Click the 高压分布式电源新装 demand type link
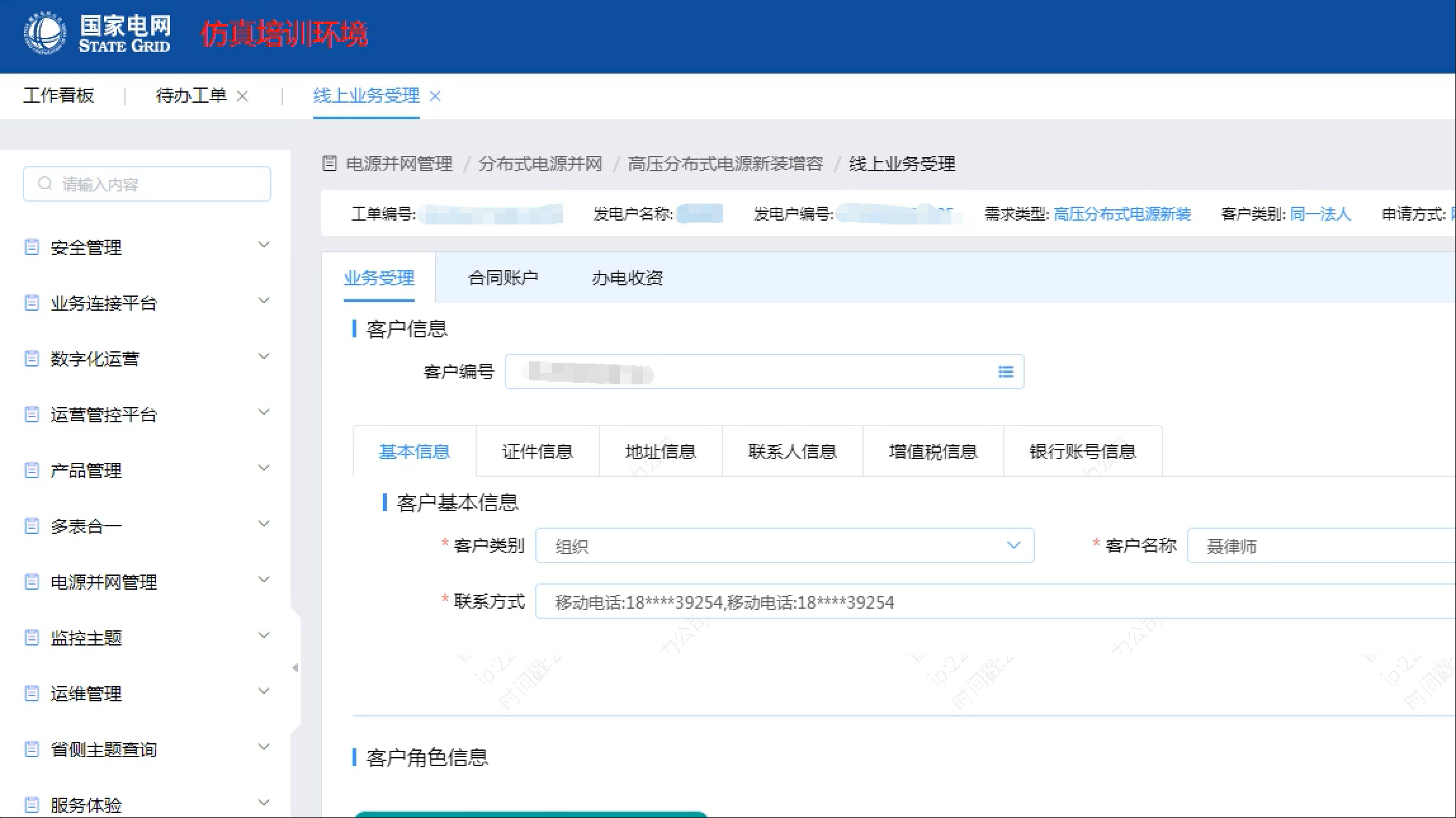This screenshot has width=1456, height=818. 1122,214
